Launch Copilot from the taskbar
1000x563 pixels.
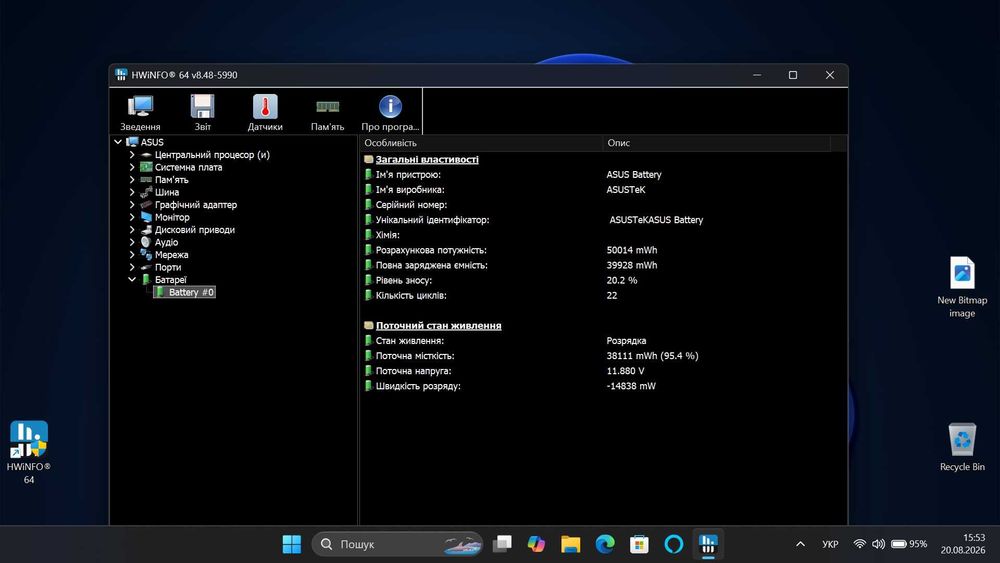536,544
